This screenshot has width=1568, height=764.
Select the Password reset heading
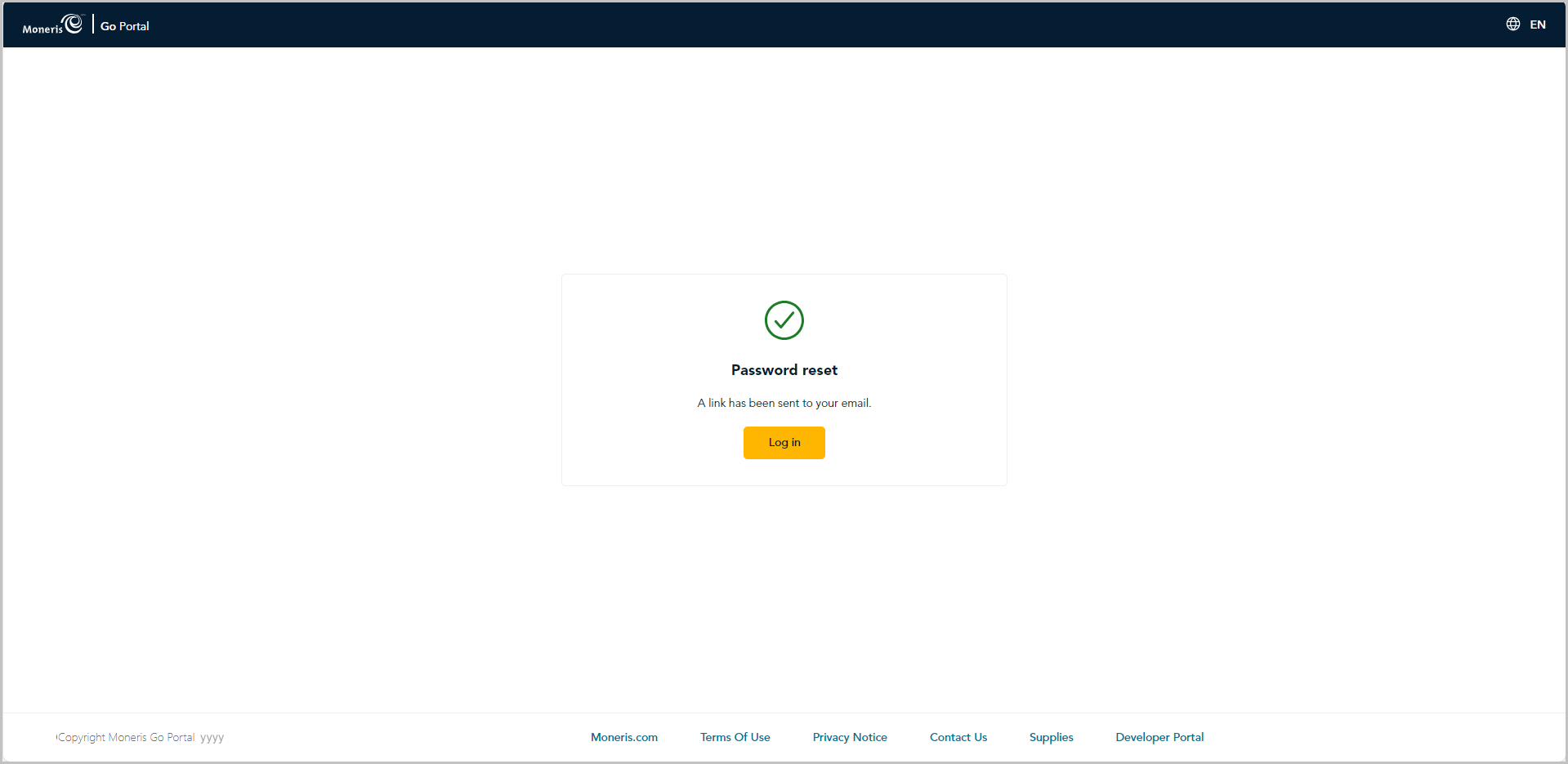(784, 370)
